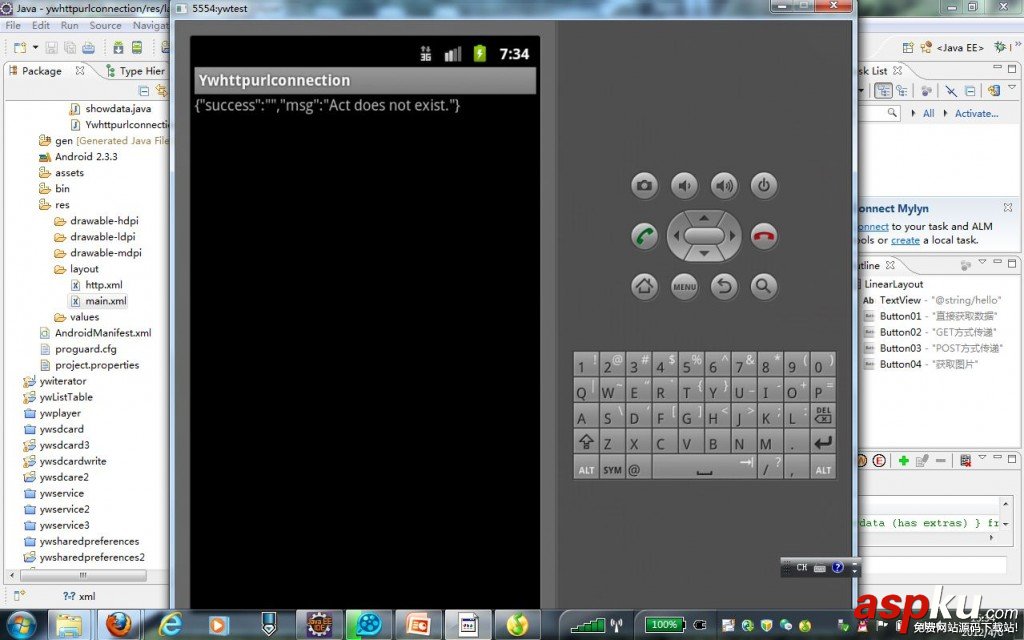Viewport: 1024px width, 640px height.
Task: Click the return key on emulator keyboard
Action: [823, 442]
